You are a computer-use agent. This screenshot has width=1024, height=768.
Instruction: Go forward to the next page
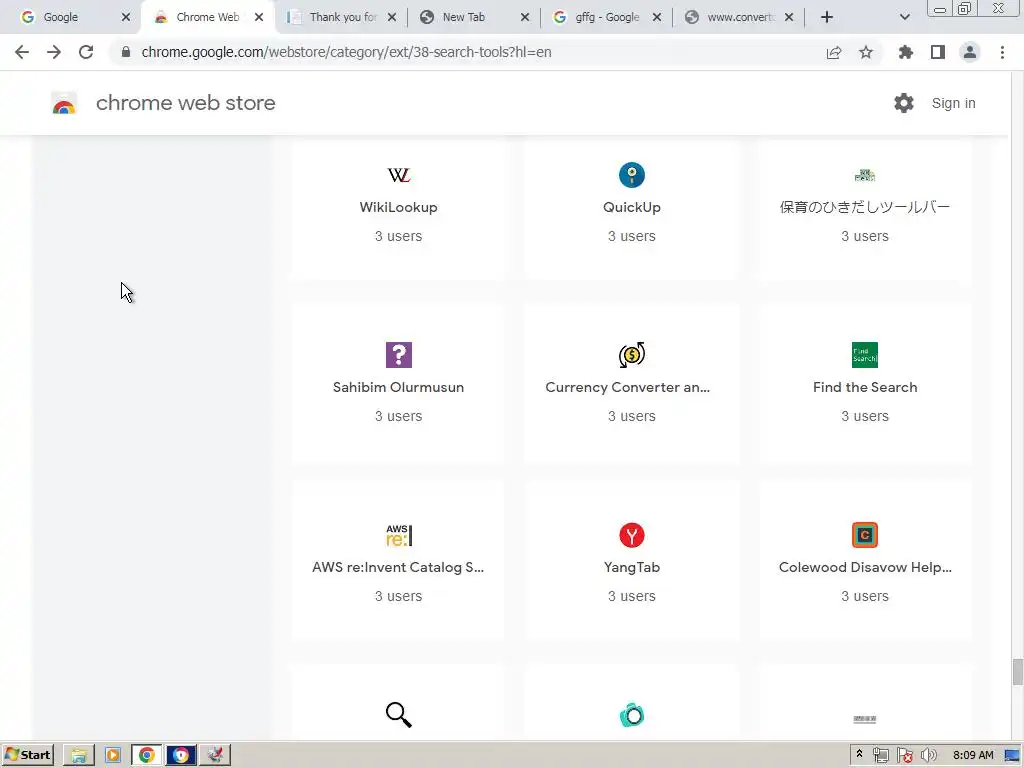pos(54,52)
